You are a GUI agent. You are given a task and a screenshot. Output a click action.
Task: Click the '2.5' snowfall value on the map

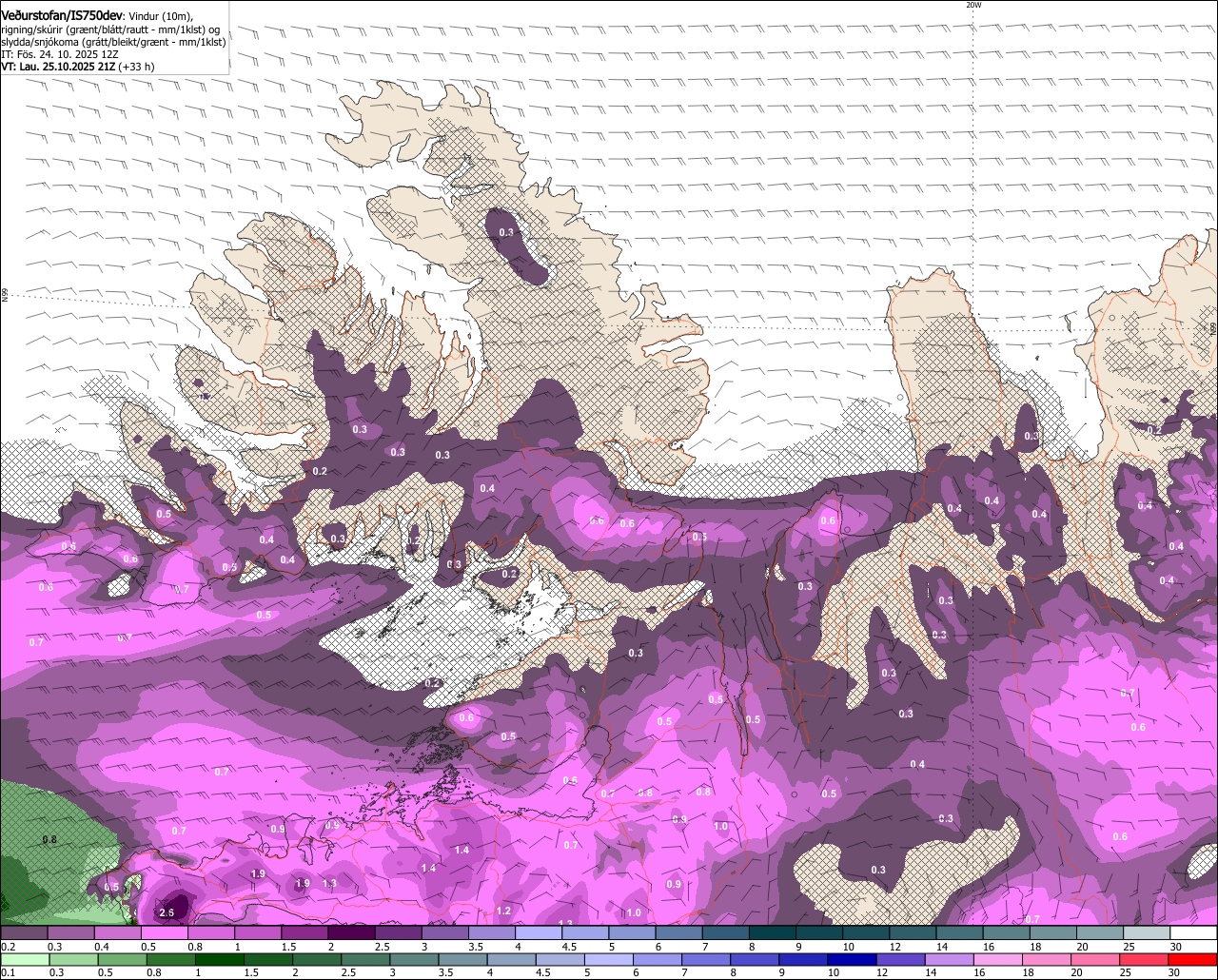coord(167,913)
